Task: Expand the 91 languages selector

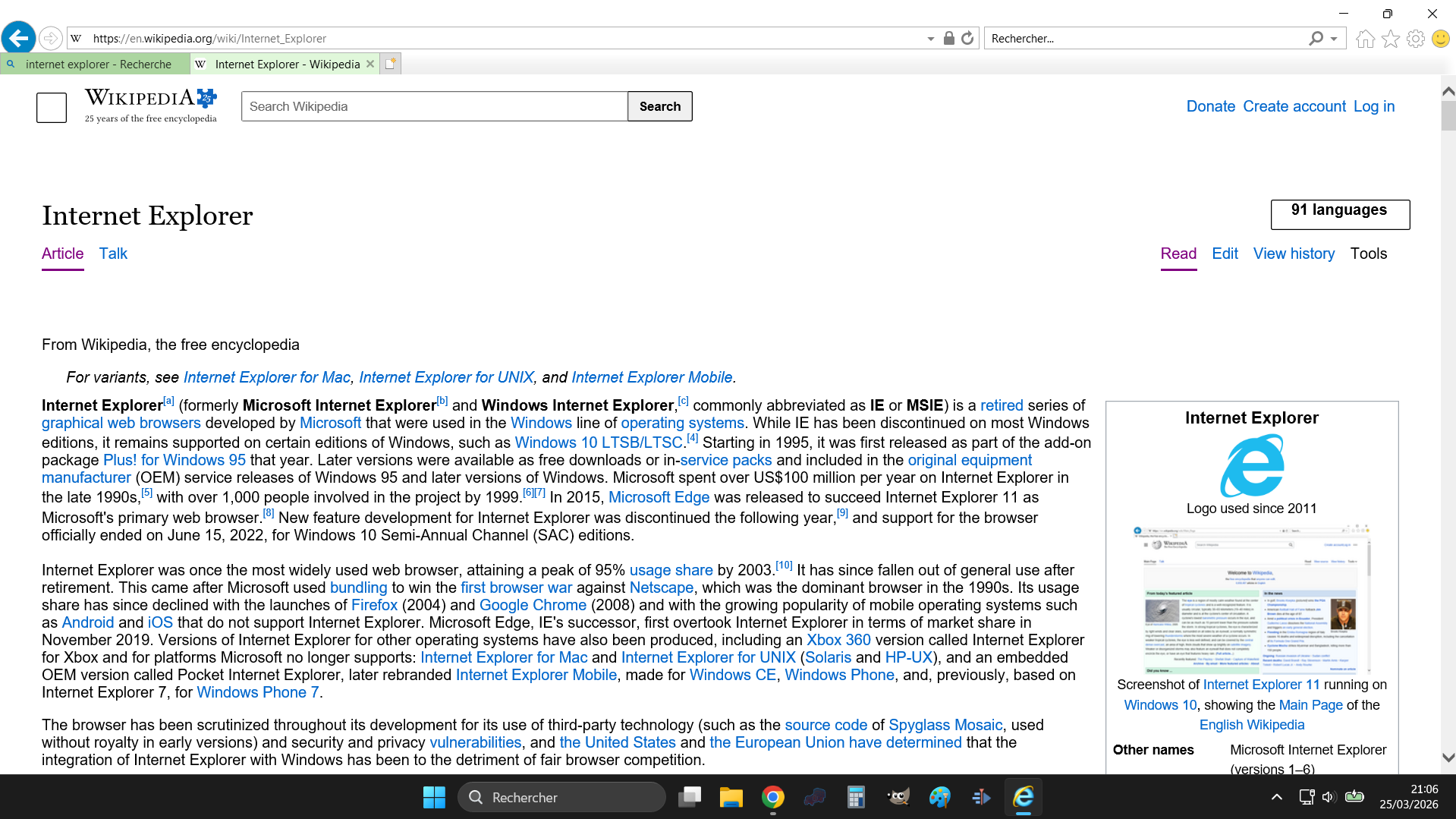Action: [x=1339, y=214]
